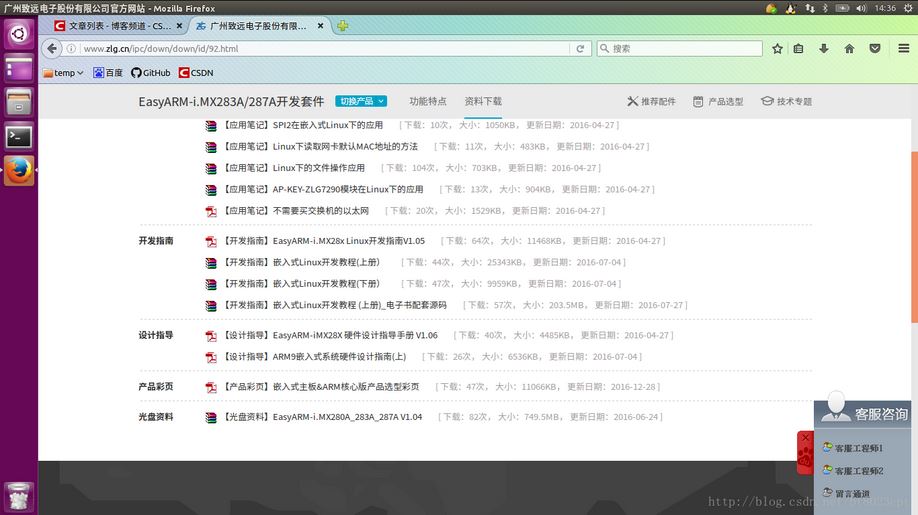Download EasyARM-i.MX28x Linux开发指南V1.05
Viewport: 918px width, 515px height.
tap(325, 241)
